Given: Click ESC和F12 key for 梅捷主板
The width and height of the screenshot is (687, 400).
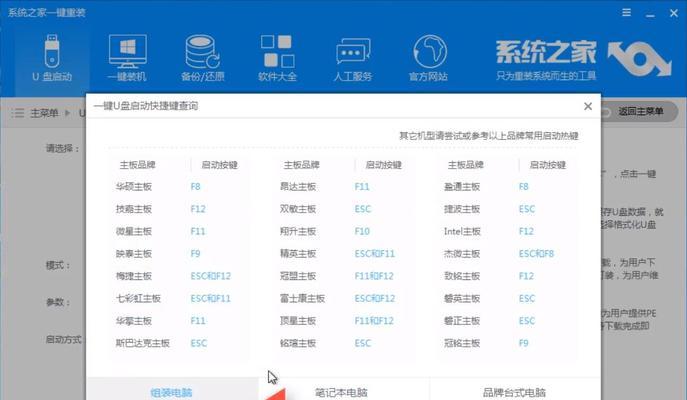Looking at the screenshot, I should click(210, 276).
